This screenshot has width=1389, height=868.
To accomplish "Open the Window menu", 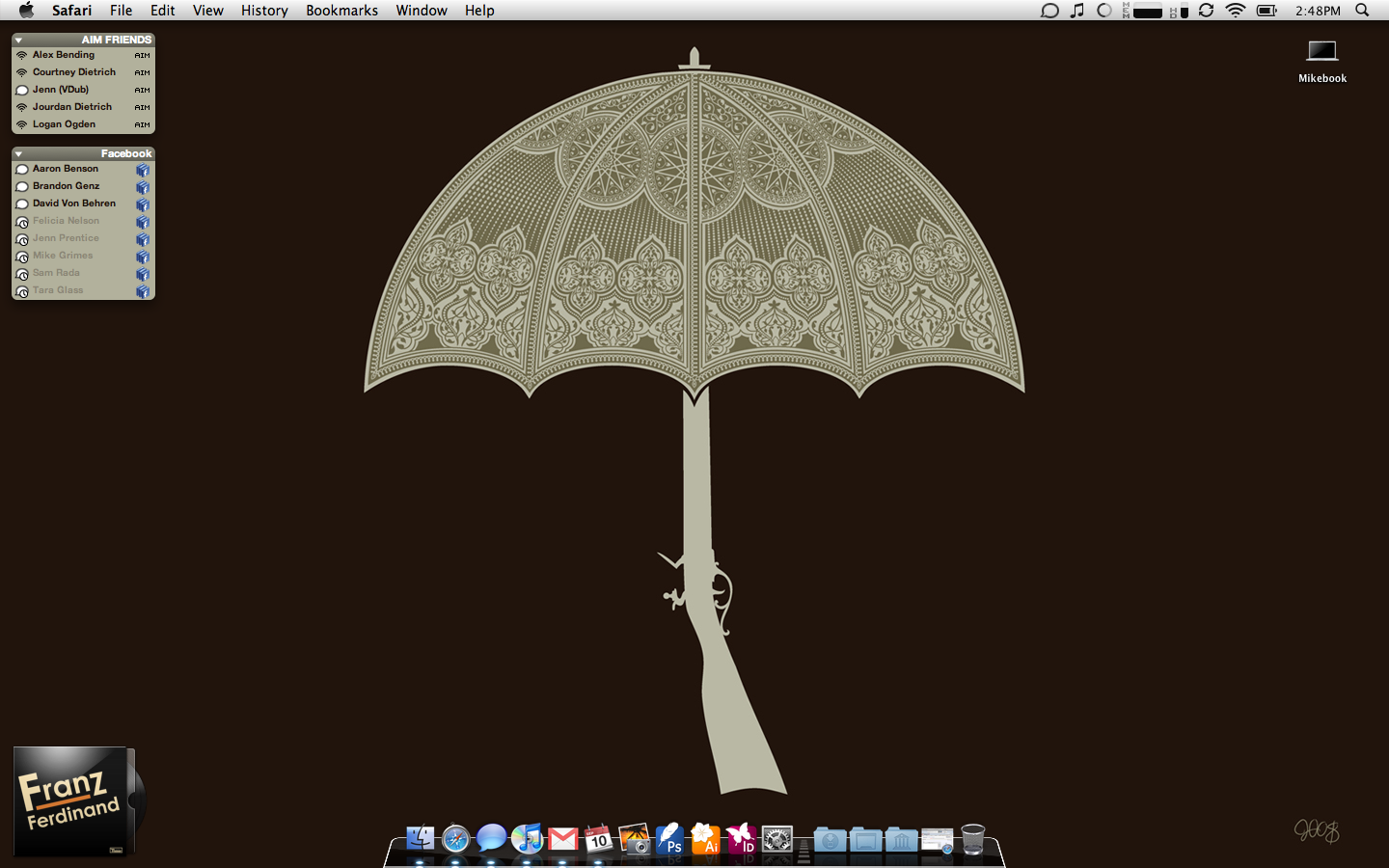I will pyautogui.click(x=422, y=11).
